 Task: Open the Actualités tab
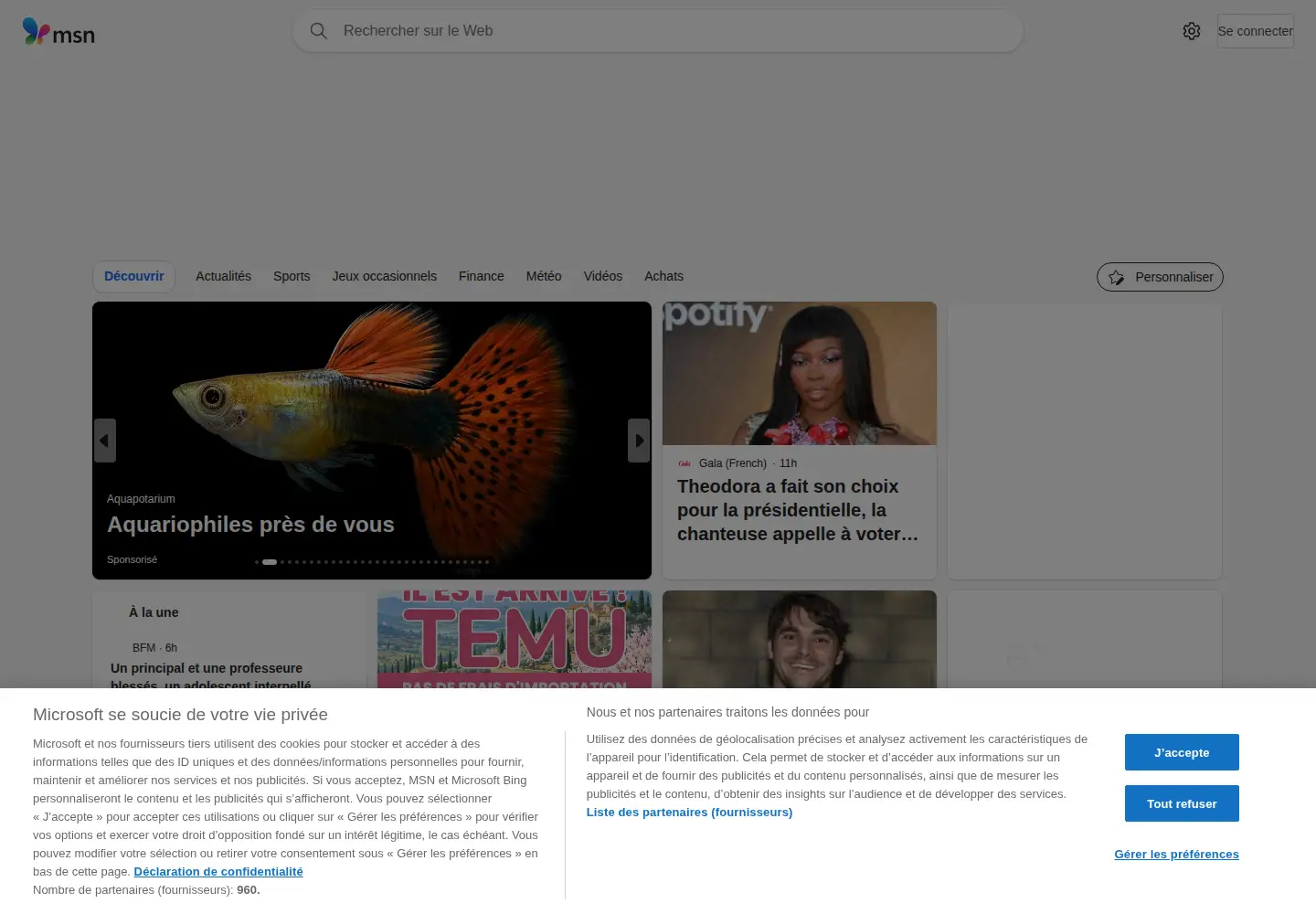click(x=223, y=276)
